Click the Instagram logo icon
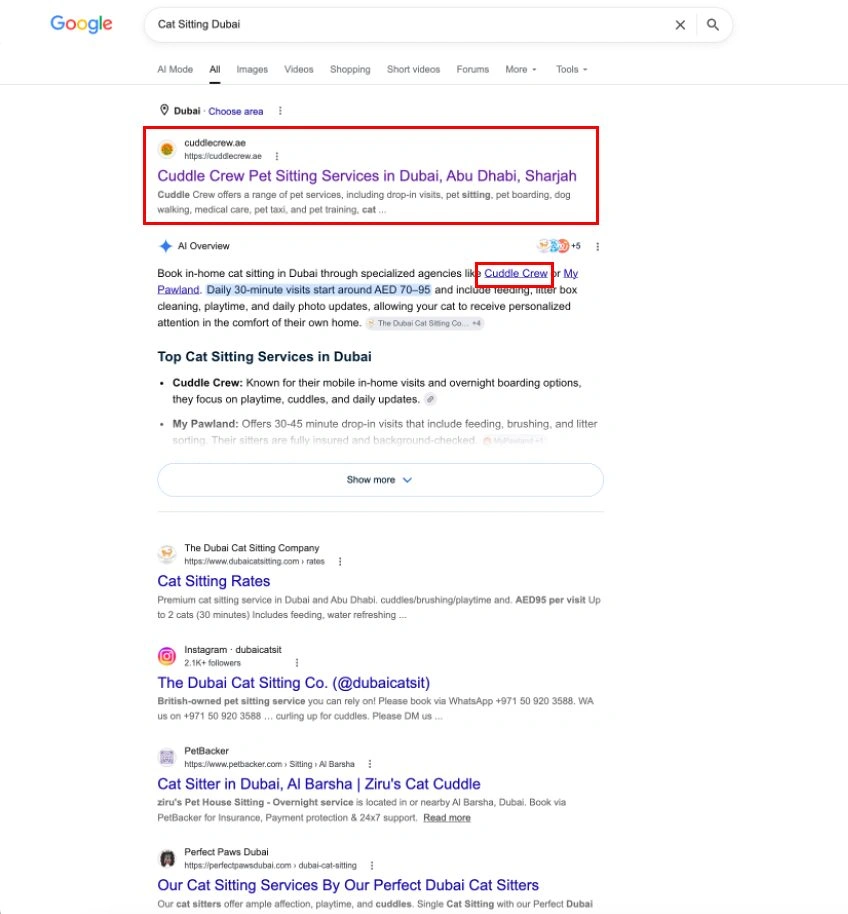 click(x=167, y=656)
